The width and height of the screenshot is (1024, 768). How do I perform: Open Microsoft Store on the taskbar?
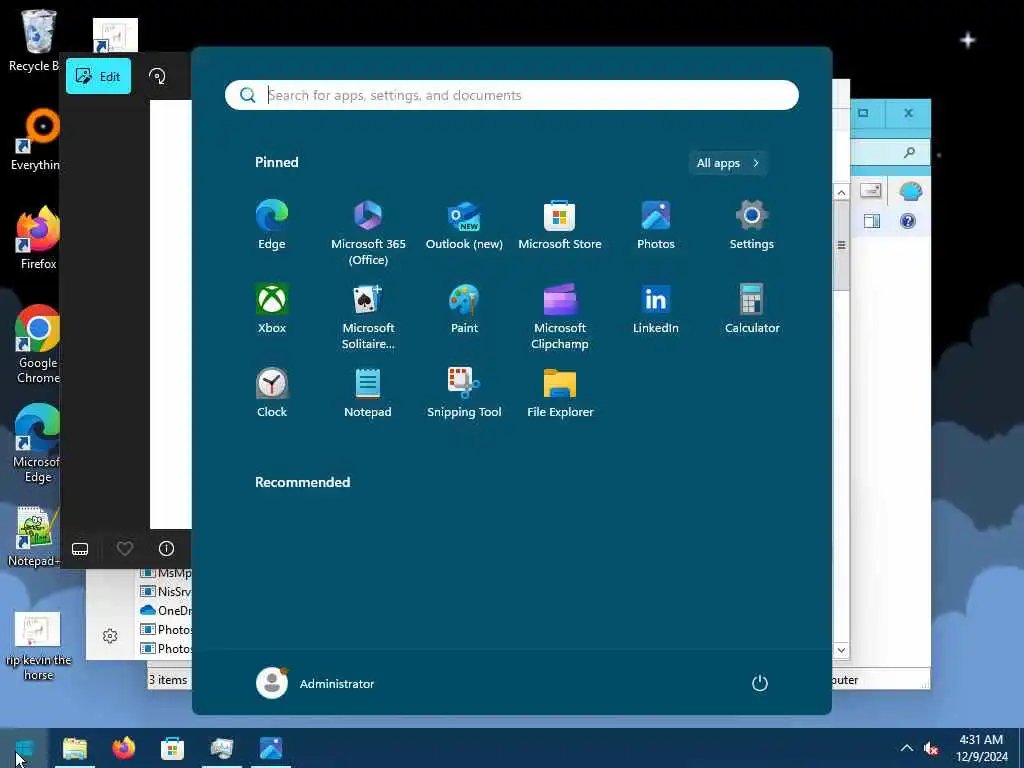[172, 748]
